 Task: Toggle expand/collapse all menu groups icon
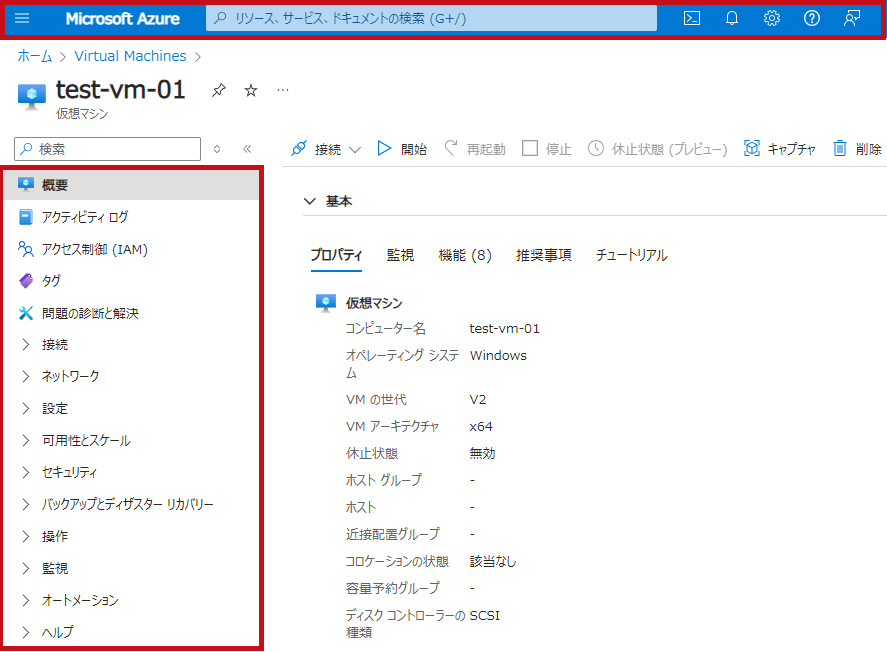[x=217, y=149]
